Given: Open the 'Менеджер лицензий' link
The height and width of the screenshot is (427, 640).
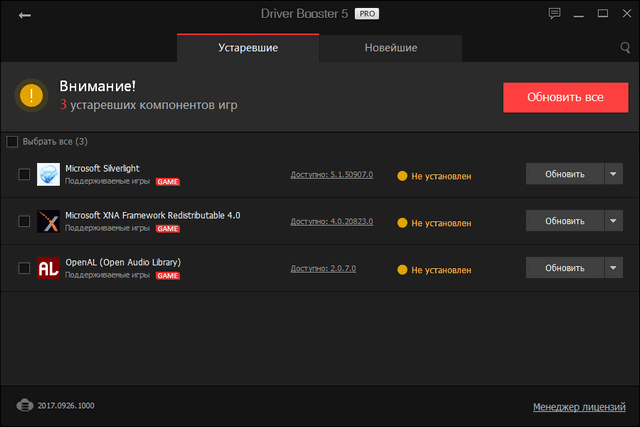Looking at the screenshot, I should [579, 407].
